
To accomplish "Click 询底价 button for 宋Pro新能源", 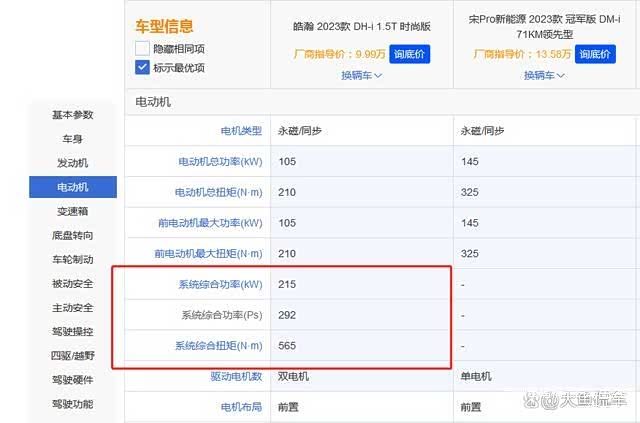I will point(594,53).
